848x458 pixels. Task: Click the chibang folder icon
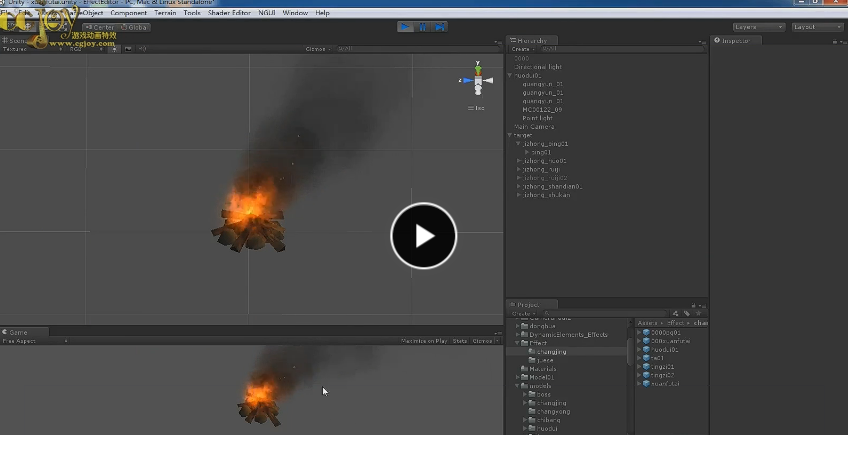tap(532, 420)
